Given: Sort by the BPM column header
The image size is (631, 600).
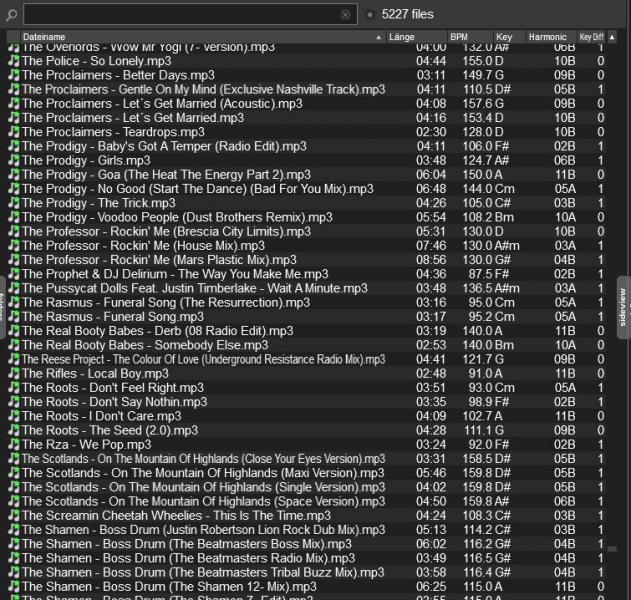Looking at the screenshot, I should point(470,37).
